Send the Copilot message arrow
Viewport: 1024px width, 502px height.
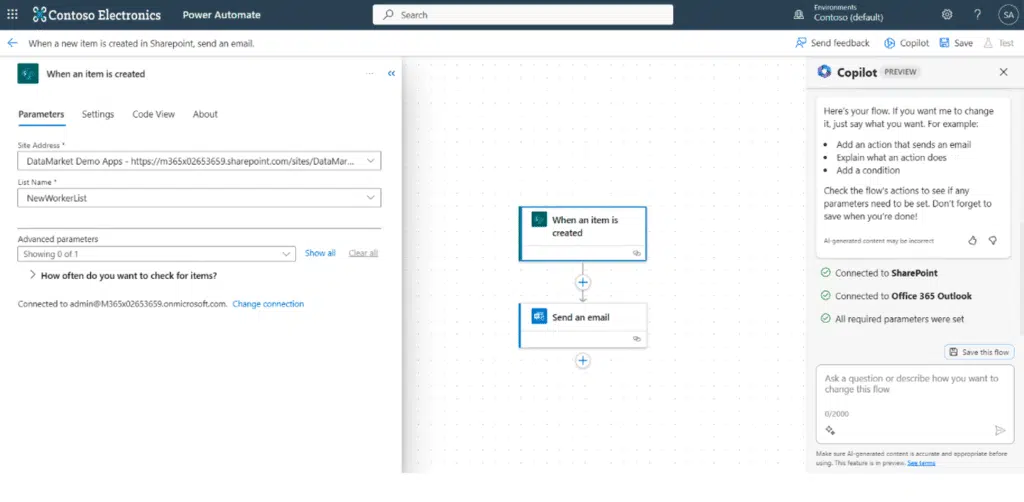999,430
